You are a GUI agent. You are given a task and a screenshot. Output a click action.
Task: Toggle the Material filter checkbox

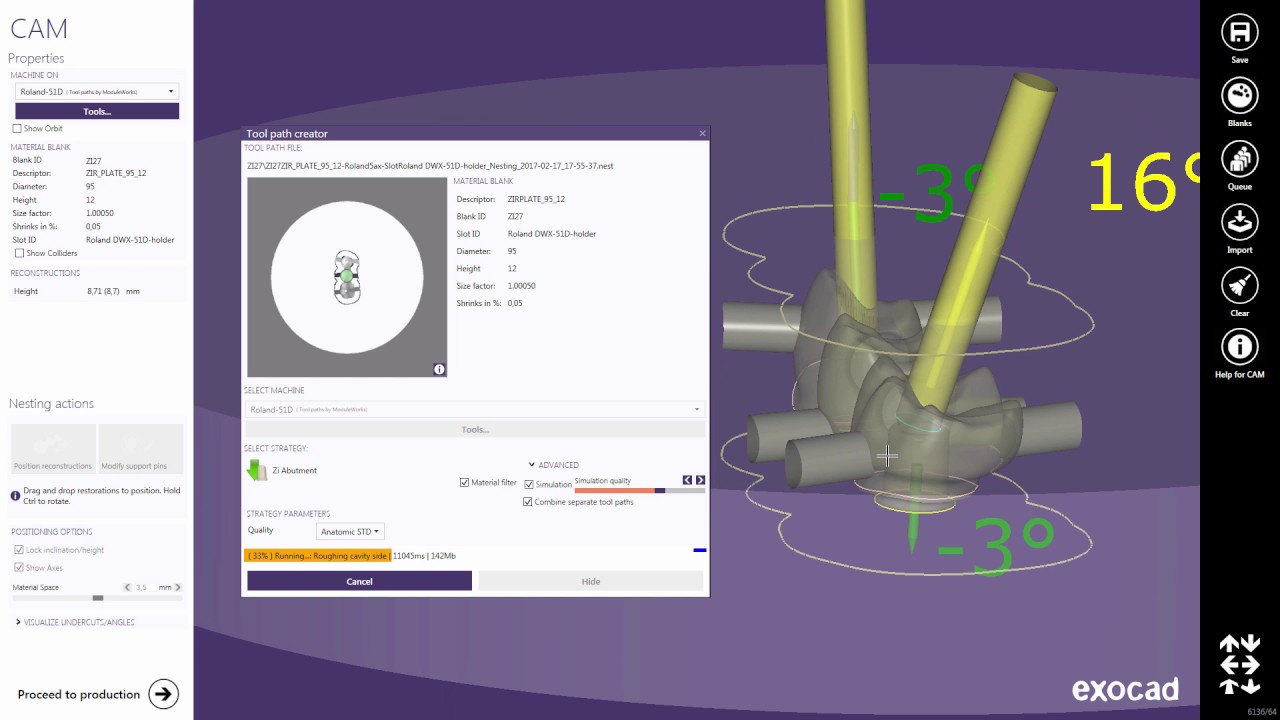[464, 482]
